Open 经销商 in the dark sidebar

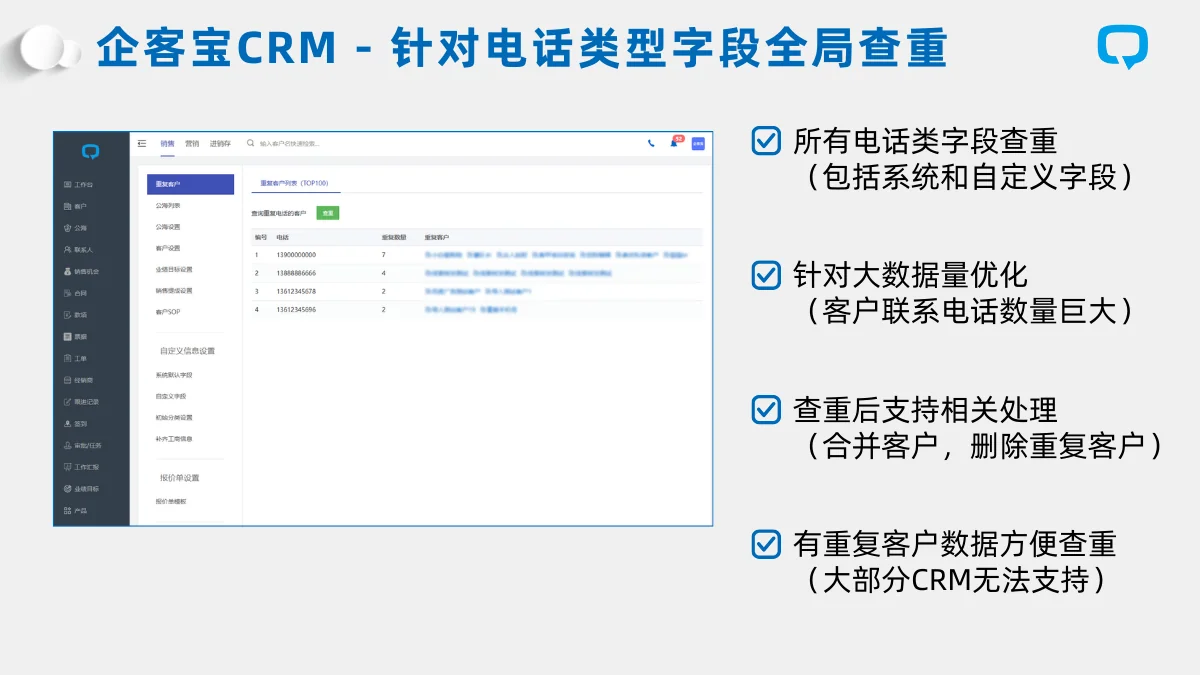[x=78, y=380]
